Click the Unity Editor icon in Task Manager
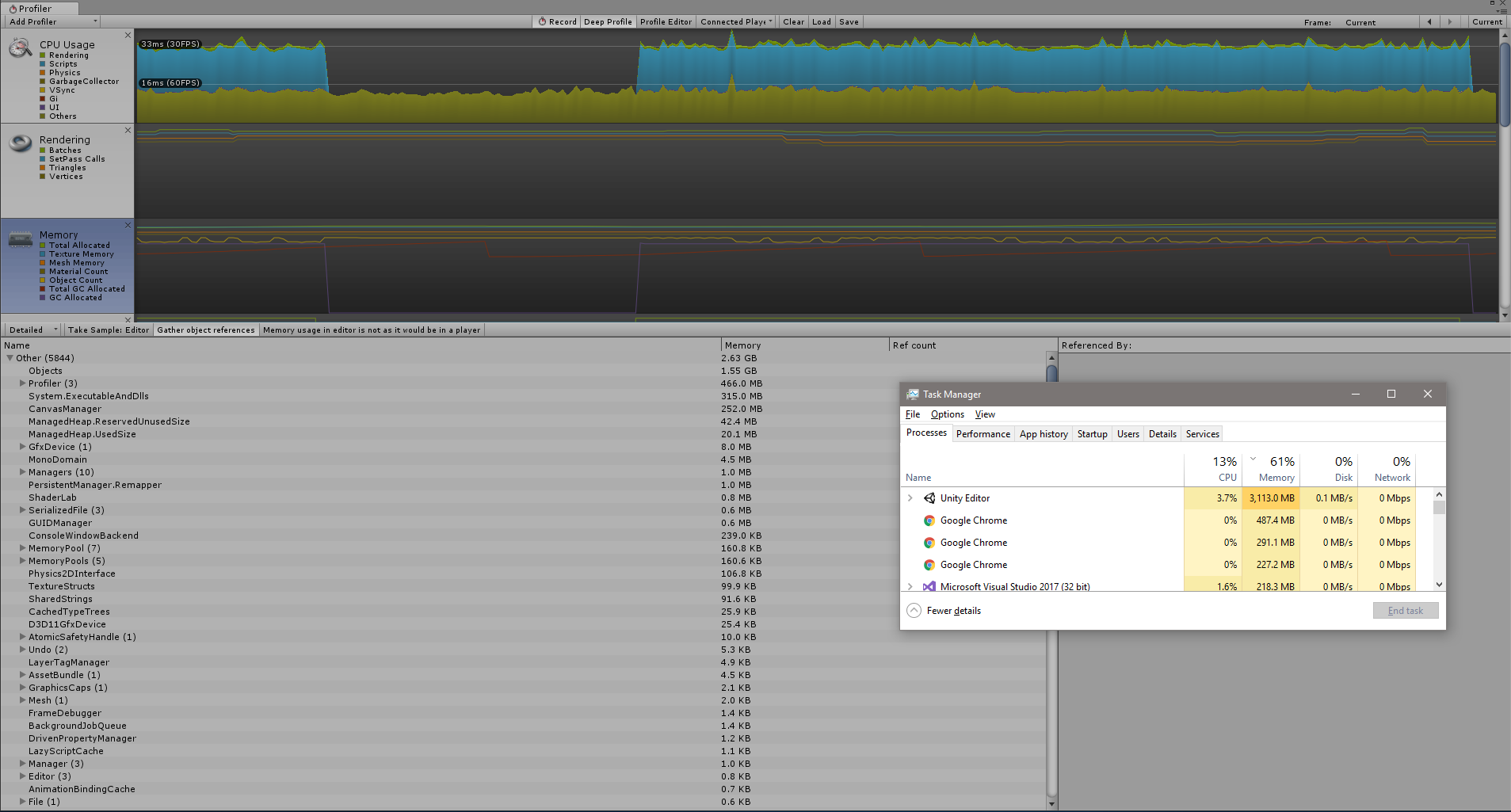The image size is (1511, 812). click(x=929, y=498)
